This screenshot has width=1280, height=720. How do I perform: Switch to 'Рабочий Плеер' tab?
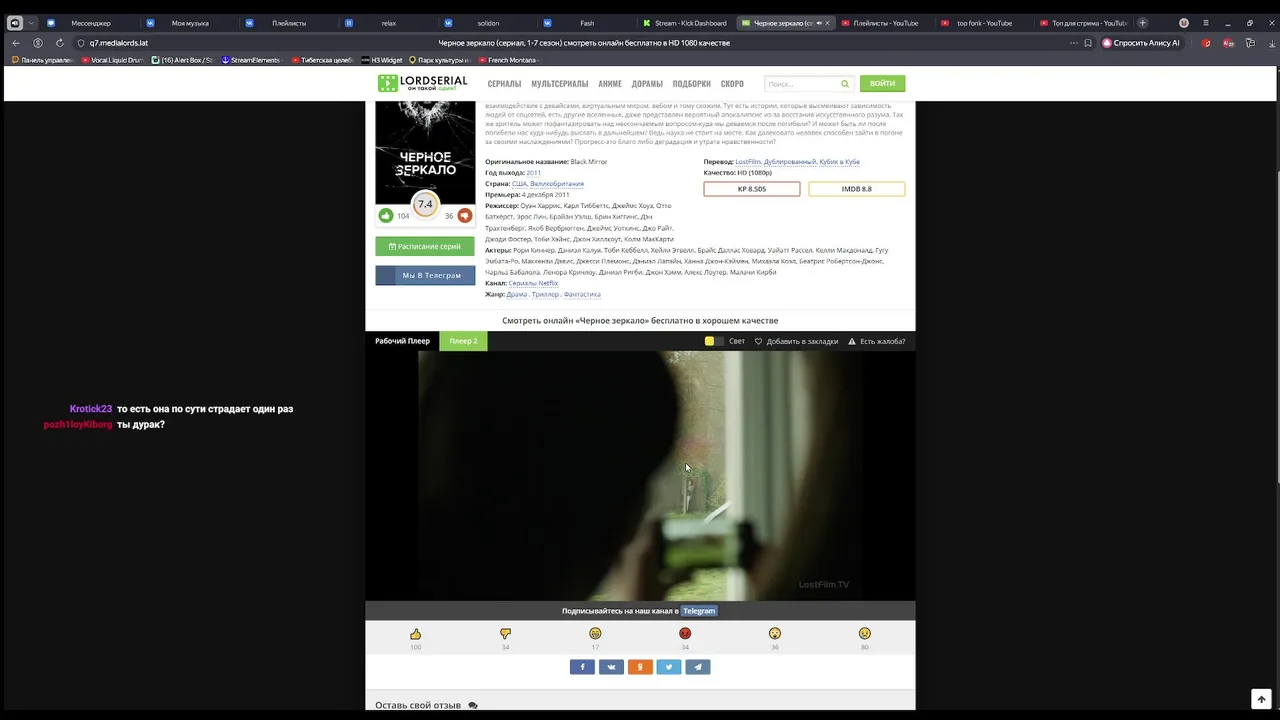(402, 341)
